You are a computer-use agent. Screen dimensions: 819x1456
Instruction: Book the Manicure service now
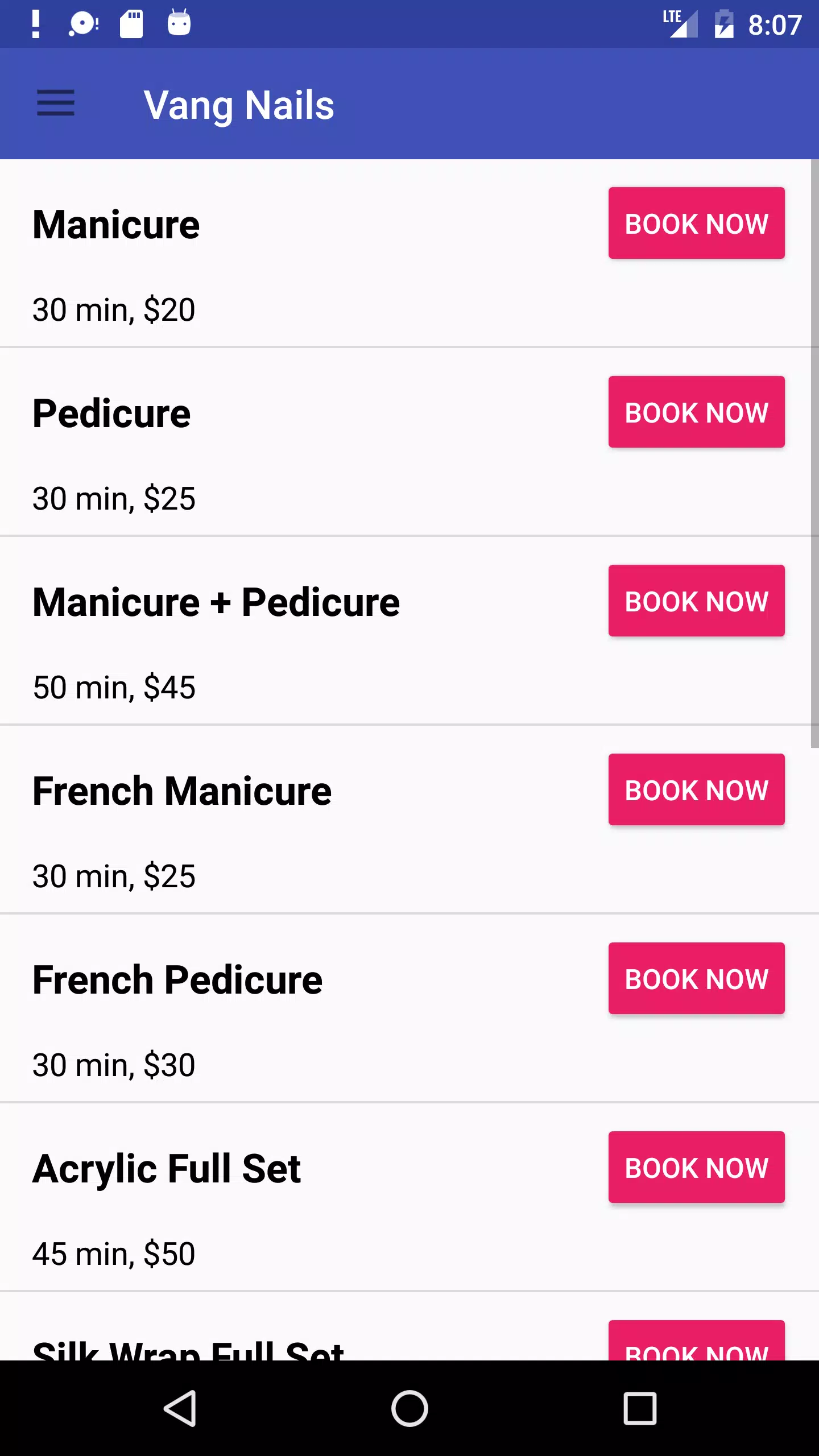click(696, 223)
